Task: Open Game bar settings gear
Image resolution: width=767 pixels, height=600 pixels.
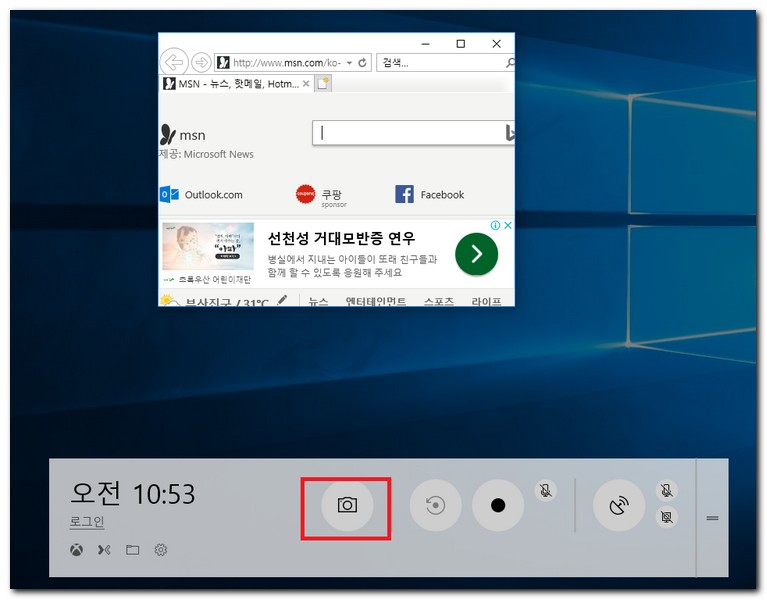Action: click(161, 550)
